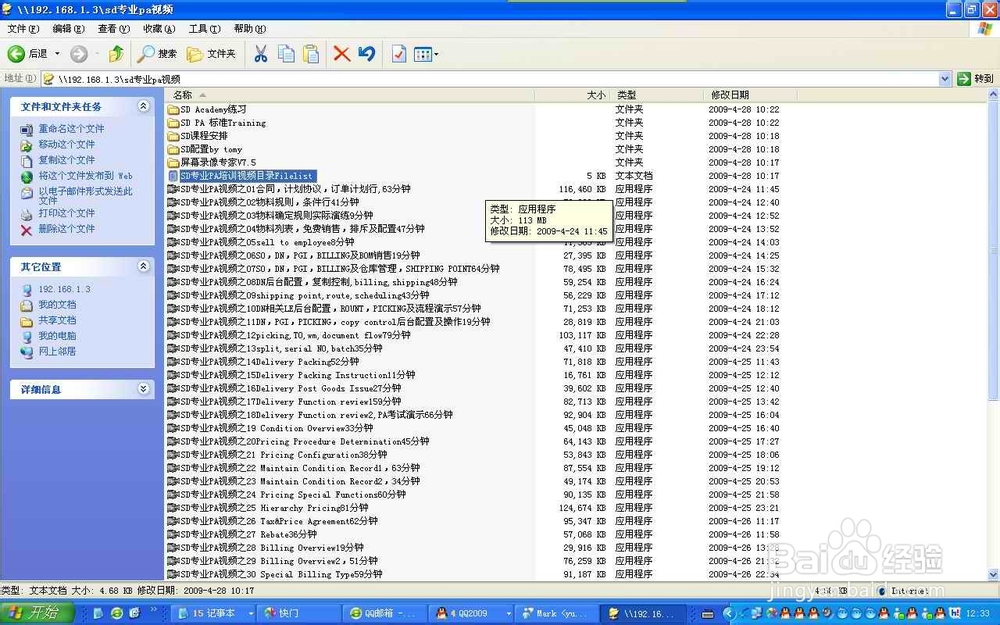Open the Notepad (记事本) taskbar item
Viewport: 1000px width, 625px height.
(x=210, y=613)
